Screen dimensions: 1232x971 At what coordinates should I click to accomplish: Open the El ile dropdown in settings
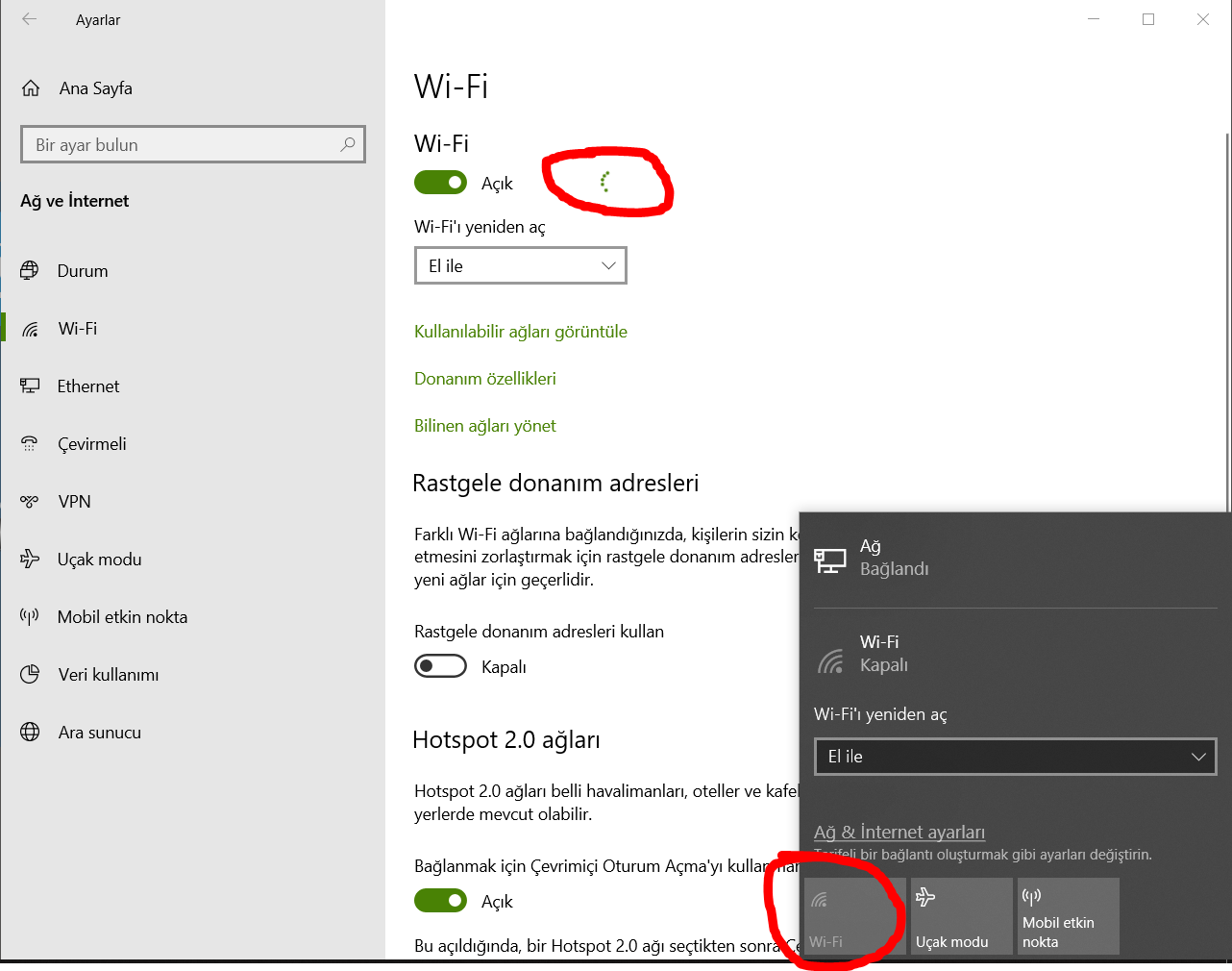tap(521, 265)
